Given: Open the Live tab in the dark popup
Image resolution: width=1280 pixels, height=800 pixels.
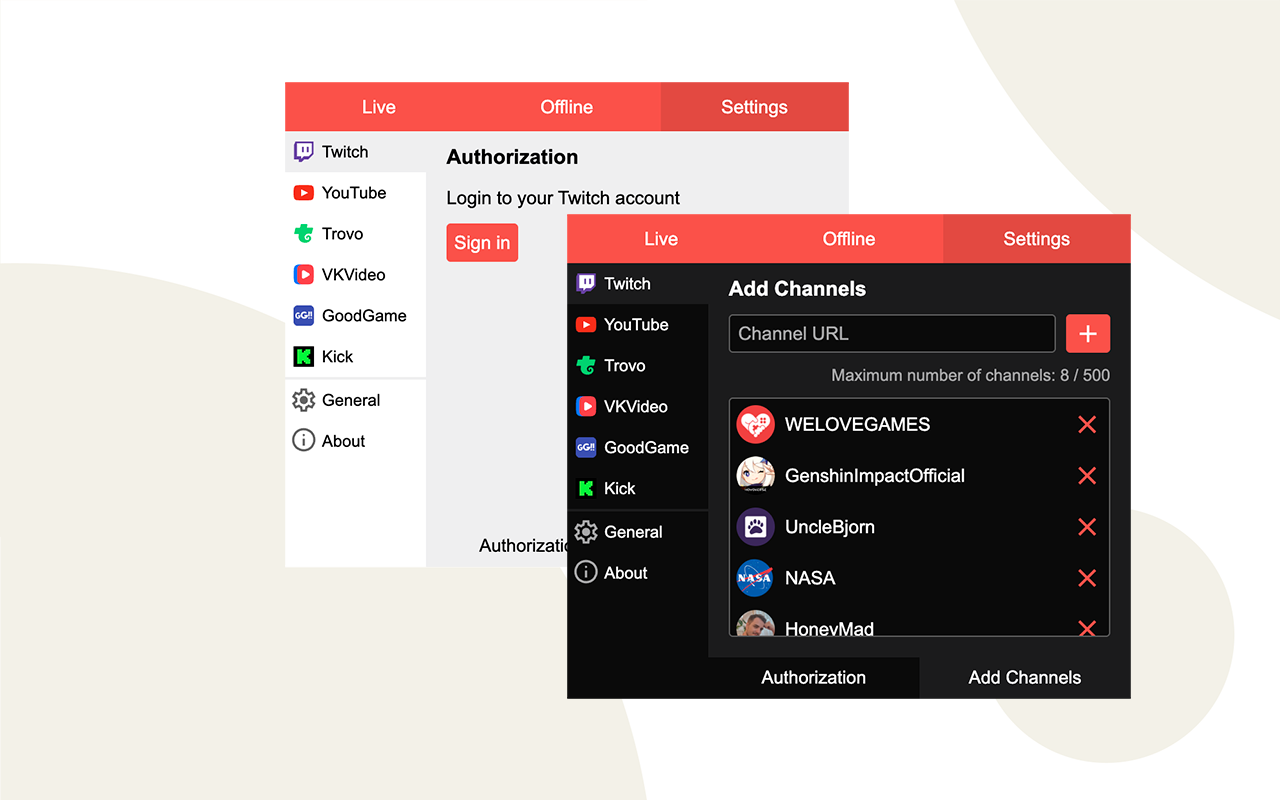Looking at the screenshot, I should (x=660, y=238).
